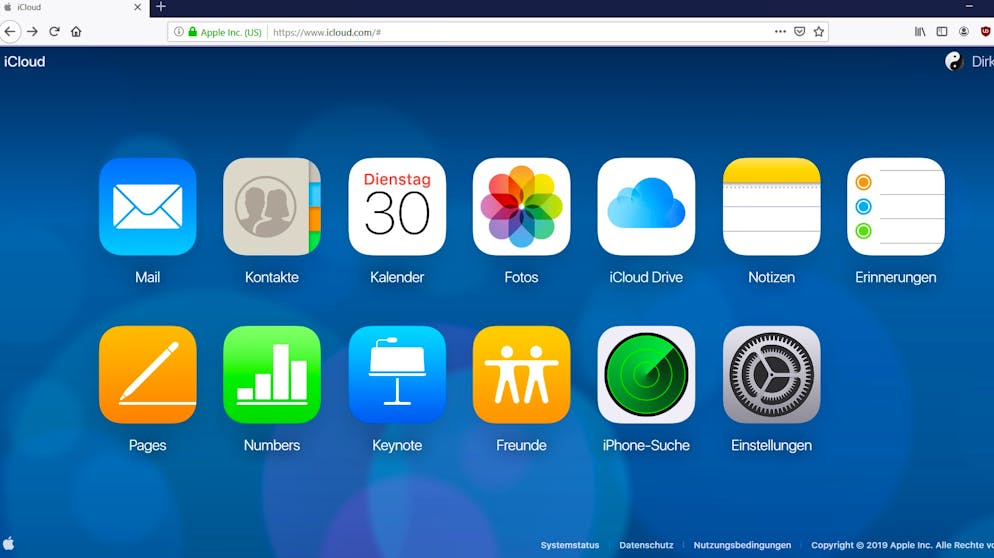Click the Einstellungen label text
This screenshot has height=558, width=994.
pyautogui.click(x=771, y=445)
